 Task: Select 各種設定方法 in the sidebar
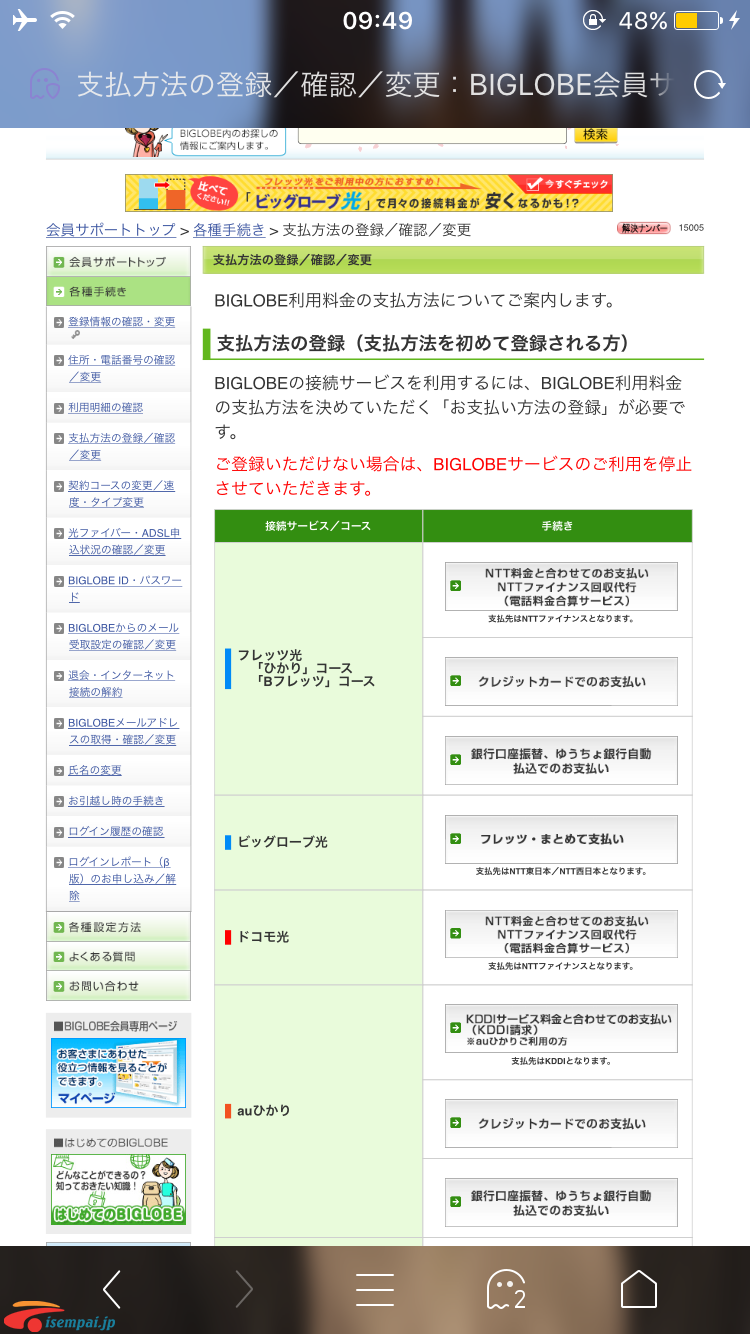coord(118,927)
